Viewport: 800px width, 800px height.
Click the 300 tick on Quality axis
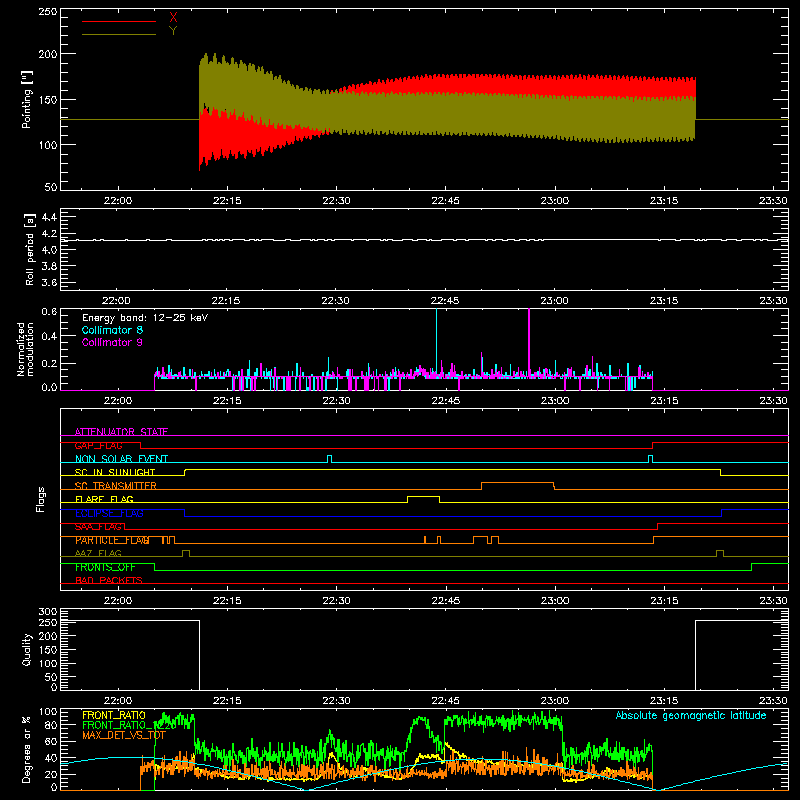click(x=47, y=612)
